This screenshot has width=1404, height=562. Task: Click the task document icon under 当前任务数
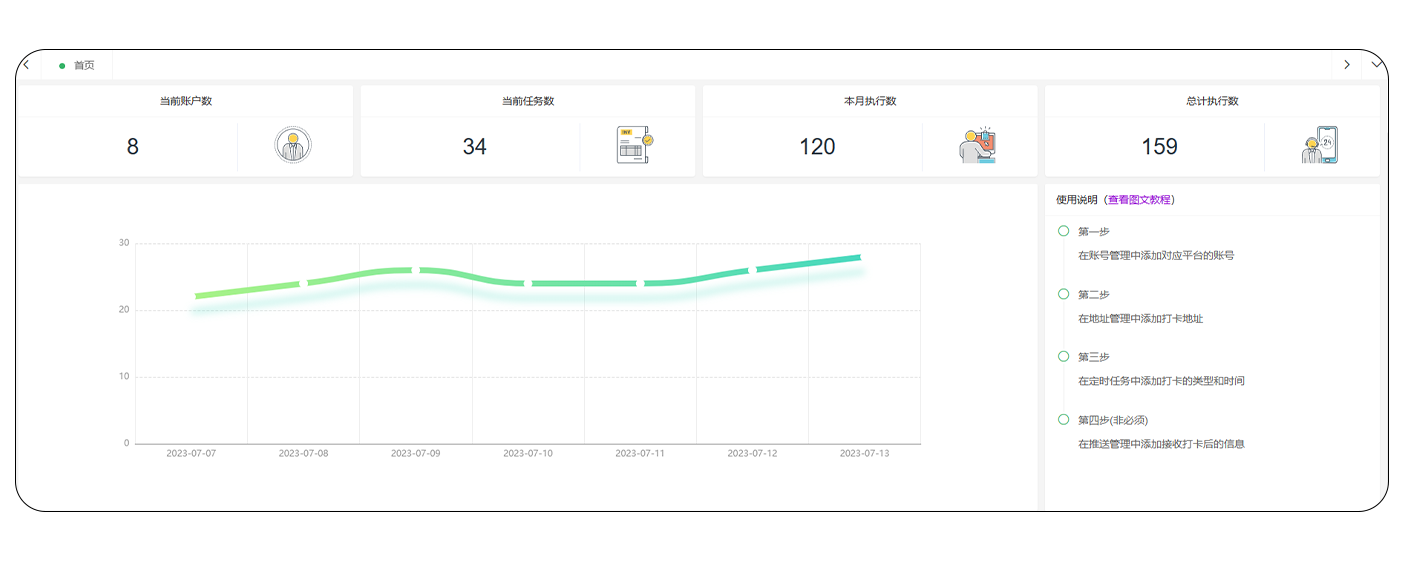(634, 146)
